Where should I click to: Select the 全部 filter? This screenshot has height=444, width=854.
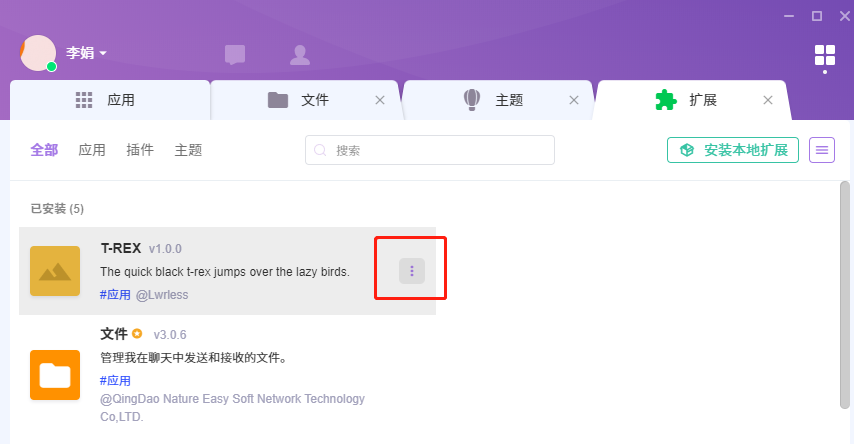pos(44,150)
